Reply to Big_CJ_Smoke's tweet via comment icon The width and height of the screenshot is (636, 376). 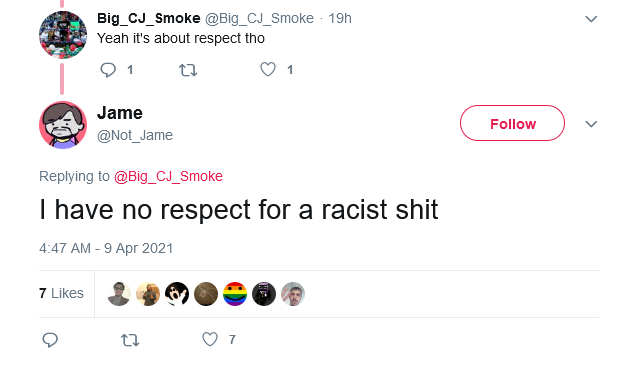108,70
